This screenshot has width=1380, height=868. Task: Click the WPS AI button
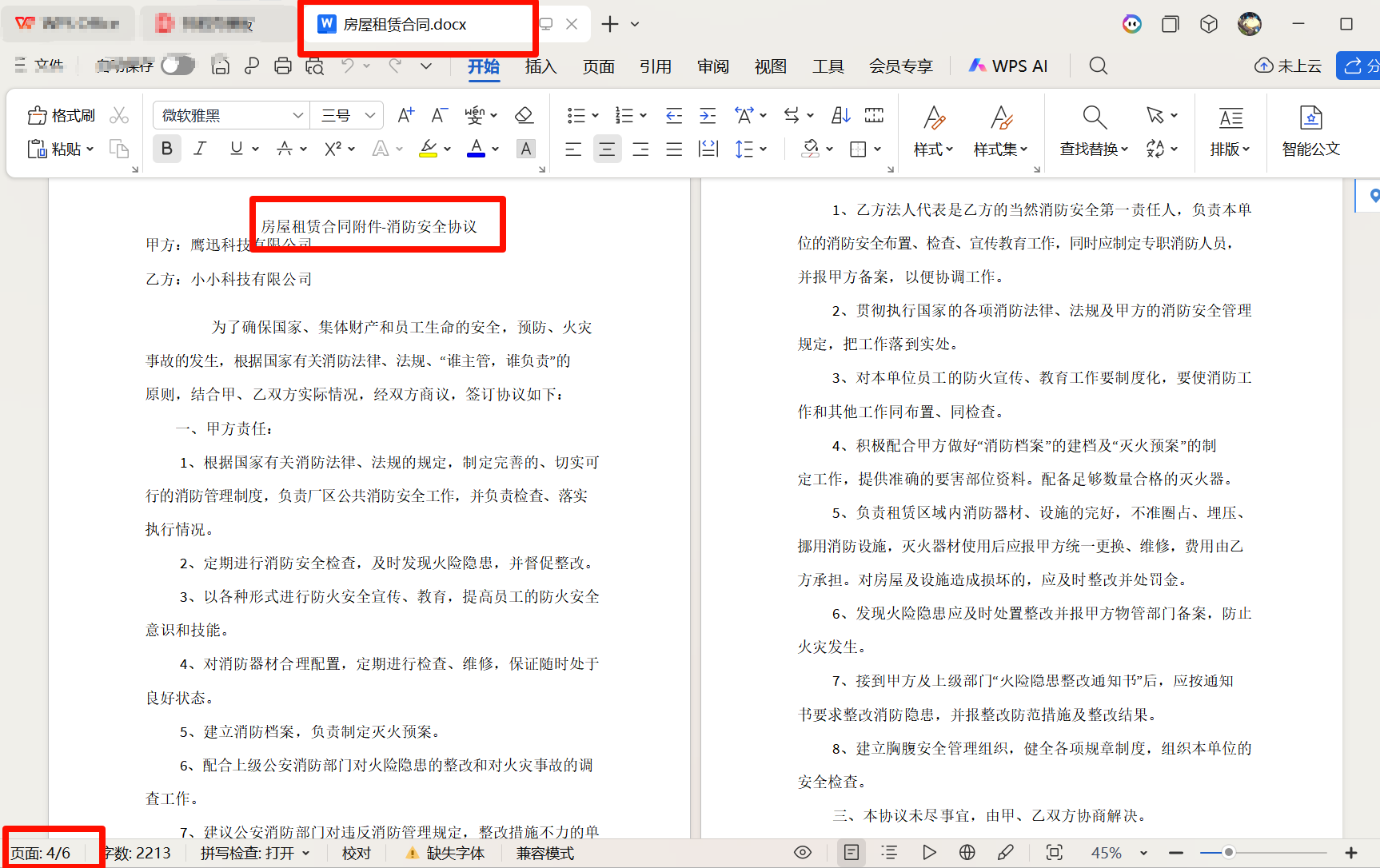tap(1007, 66)
